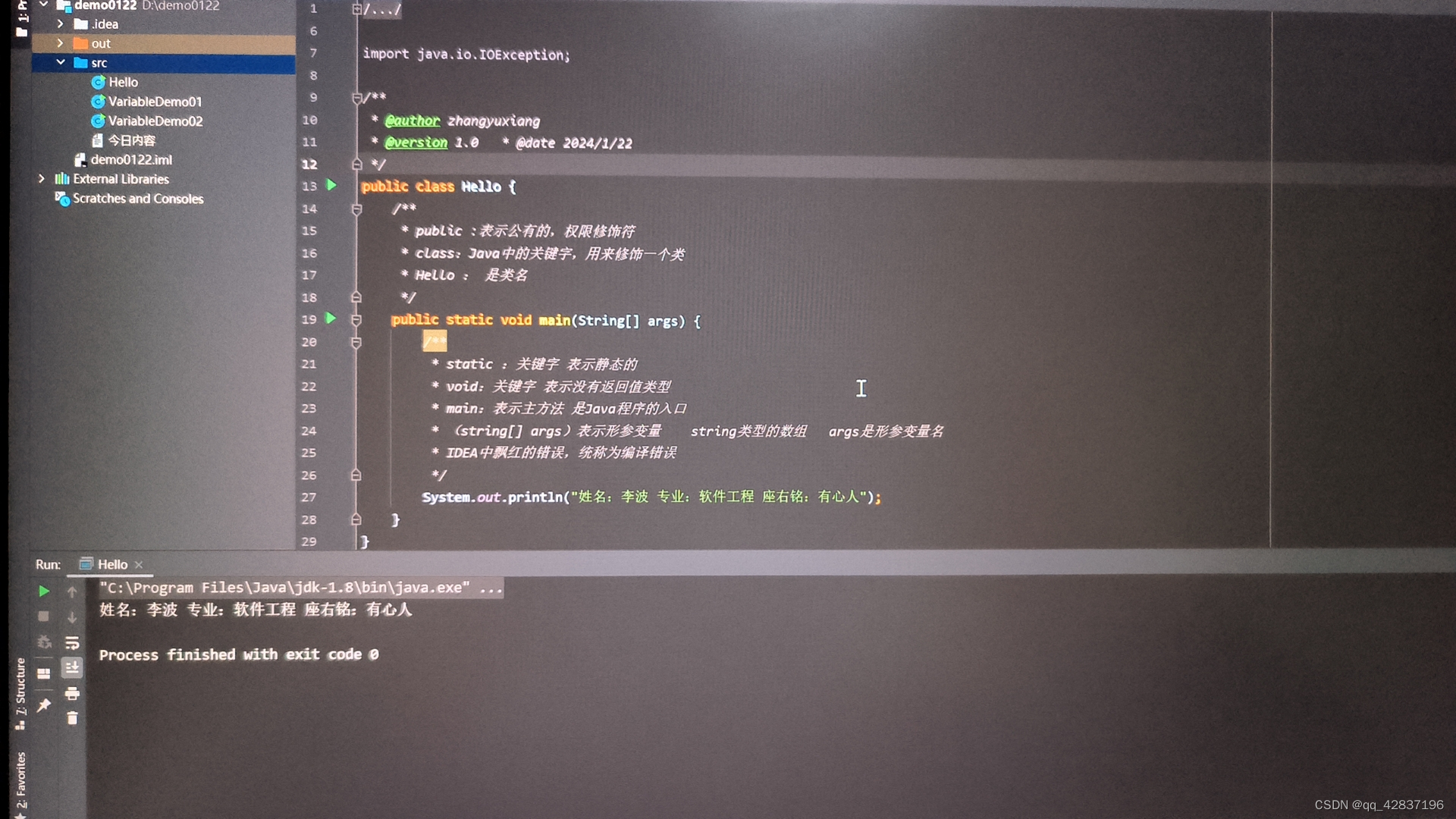Screen dimensions: 1456x819
Task: Click the Print console output icon
Action: click(72, 693)
